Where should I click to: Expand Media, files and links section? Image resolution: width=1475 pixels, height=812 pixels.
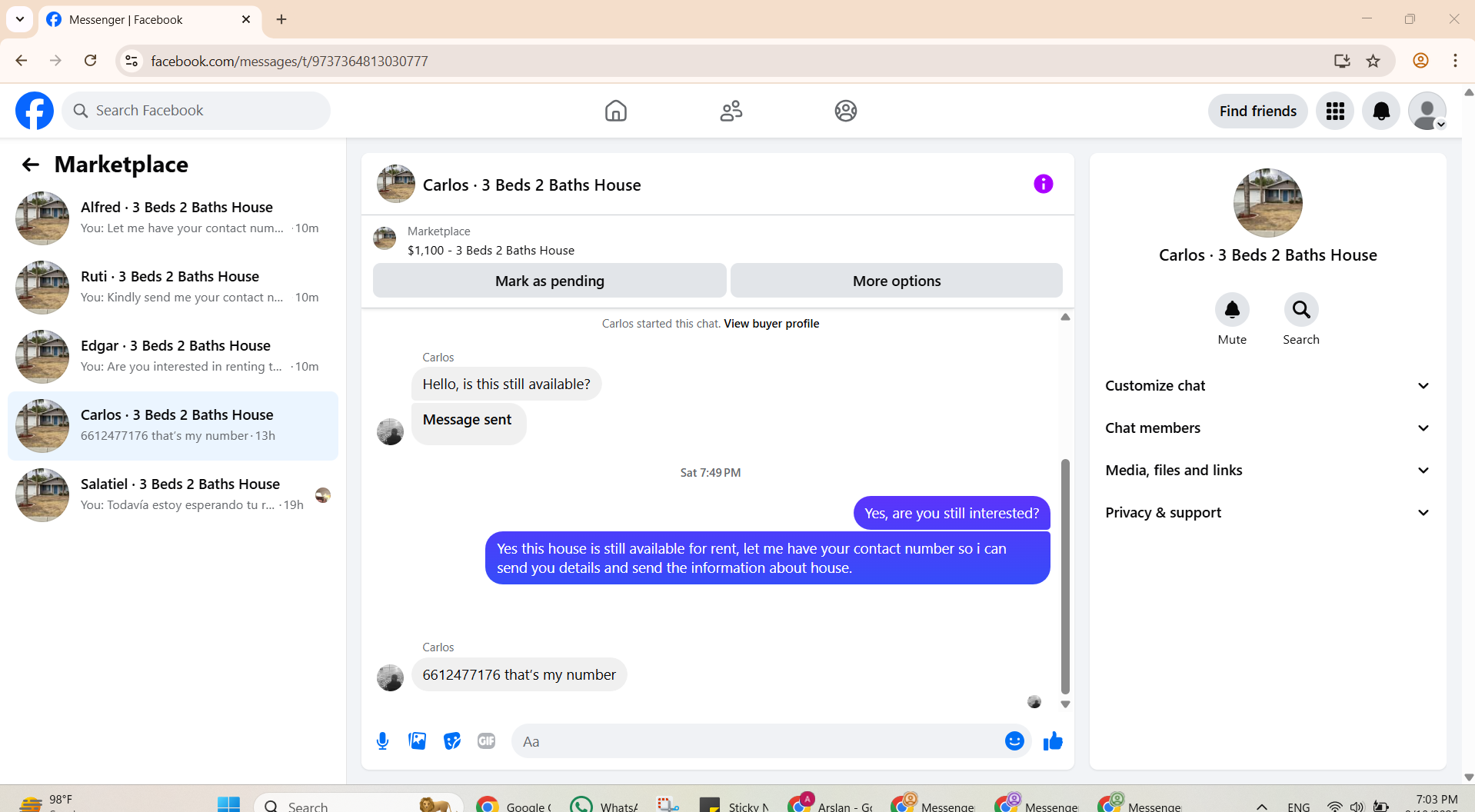tap(1267, 471)
